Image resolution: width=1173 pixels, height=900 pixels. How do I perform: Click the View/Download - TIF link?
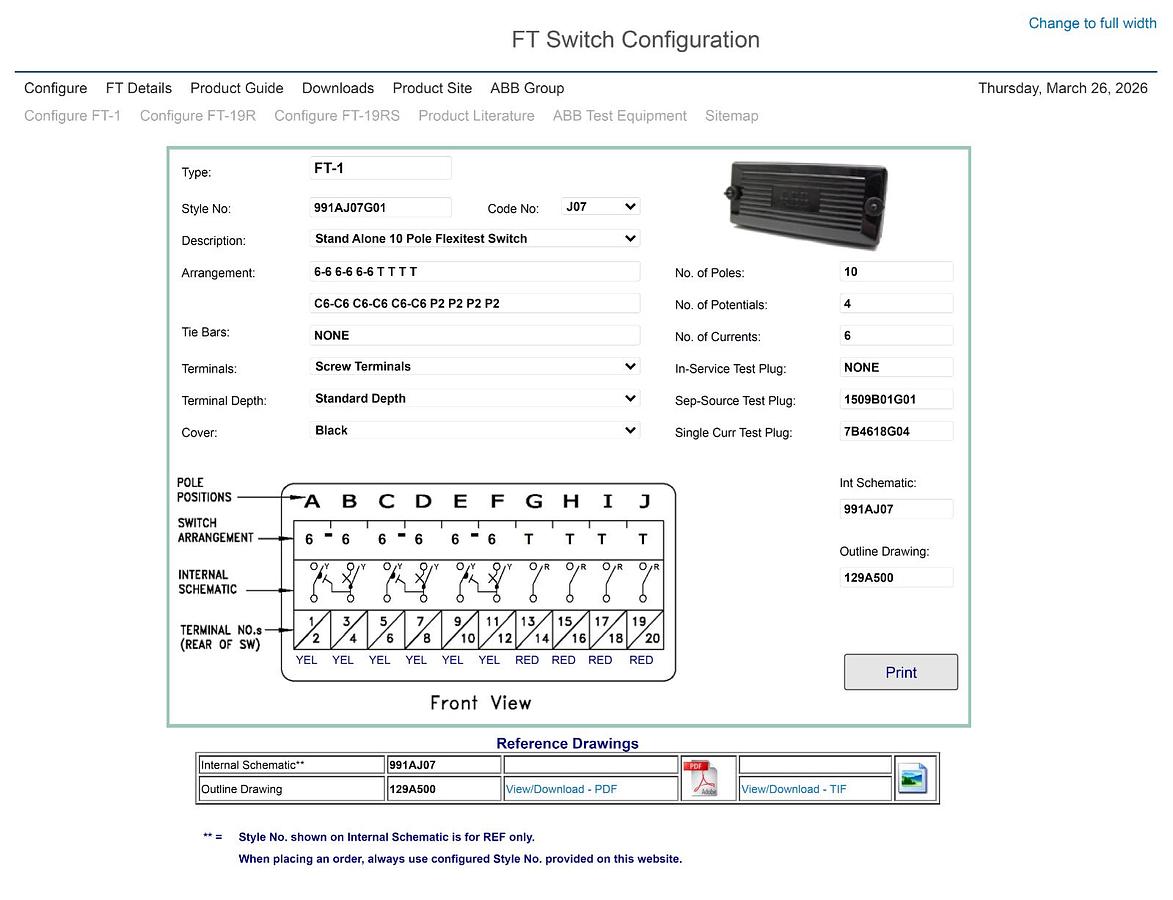pyautogui.click(x=794, y=789)
